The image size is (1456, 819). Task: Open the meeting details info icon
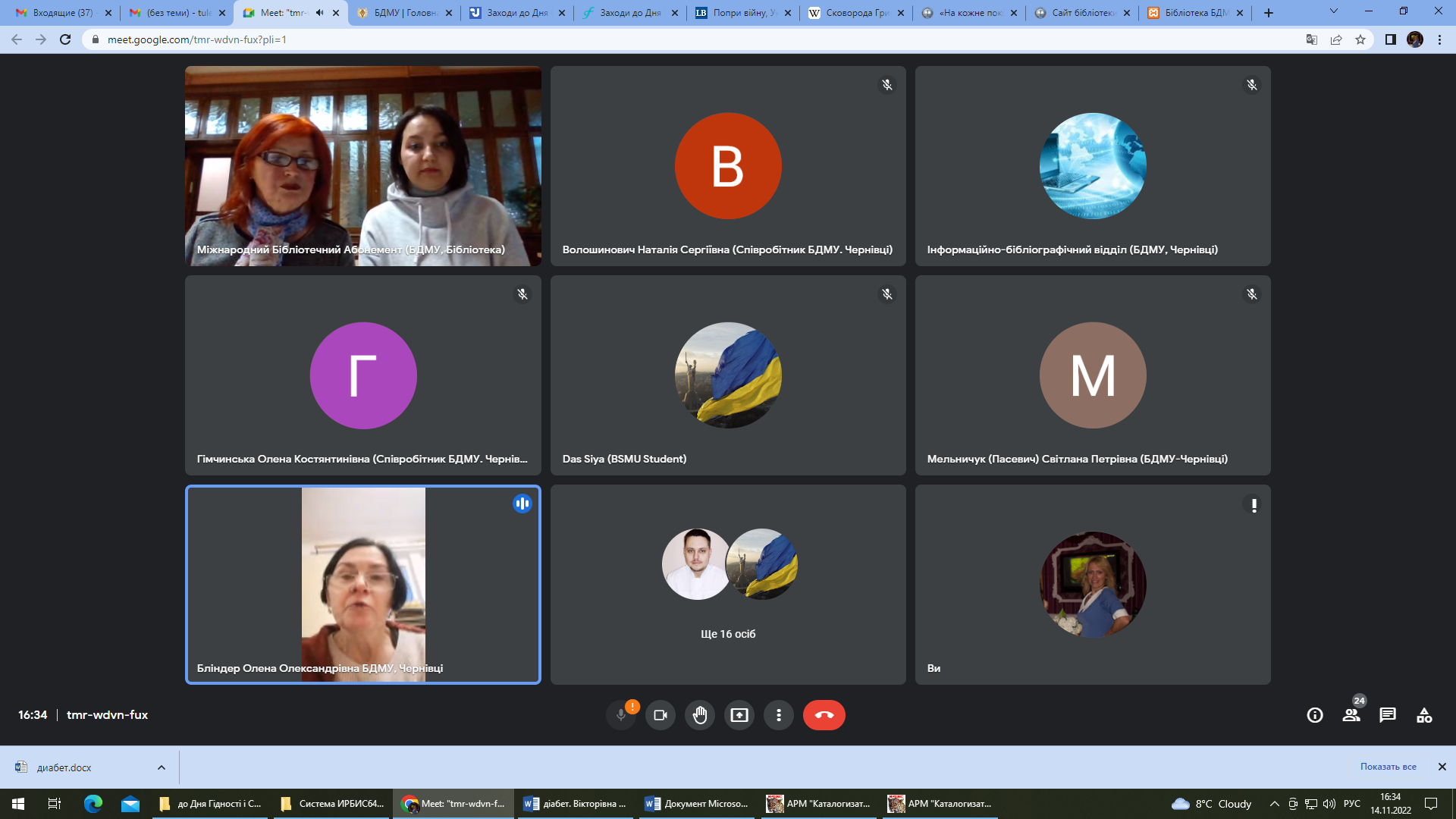(x=1314, y=715)
